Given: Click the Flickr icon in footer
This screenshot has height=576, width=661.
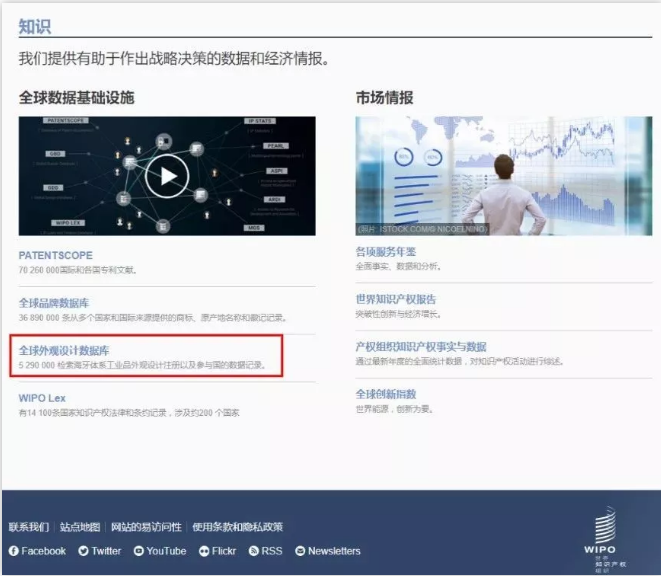Looking at the screenshot, I should [204, 551].
